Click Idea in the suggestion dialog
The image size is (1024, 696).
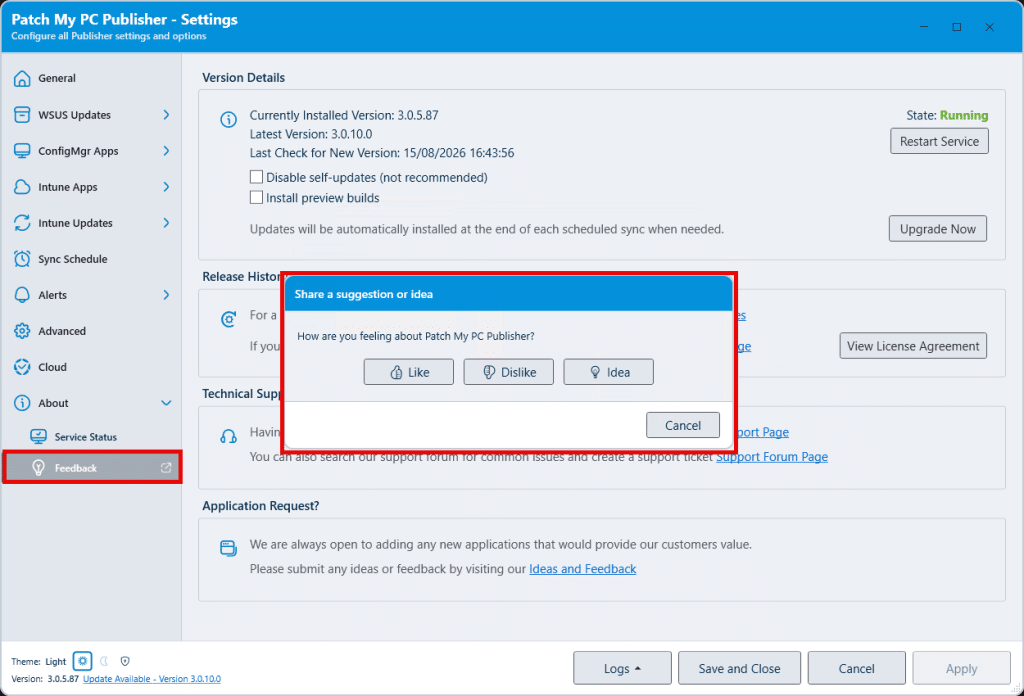(x=609, y=372)
